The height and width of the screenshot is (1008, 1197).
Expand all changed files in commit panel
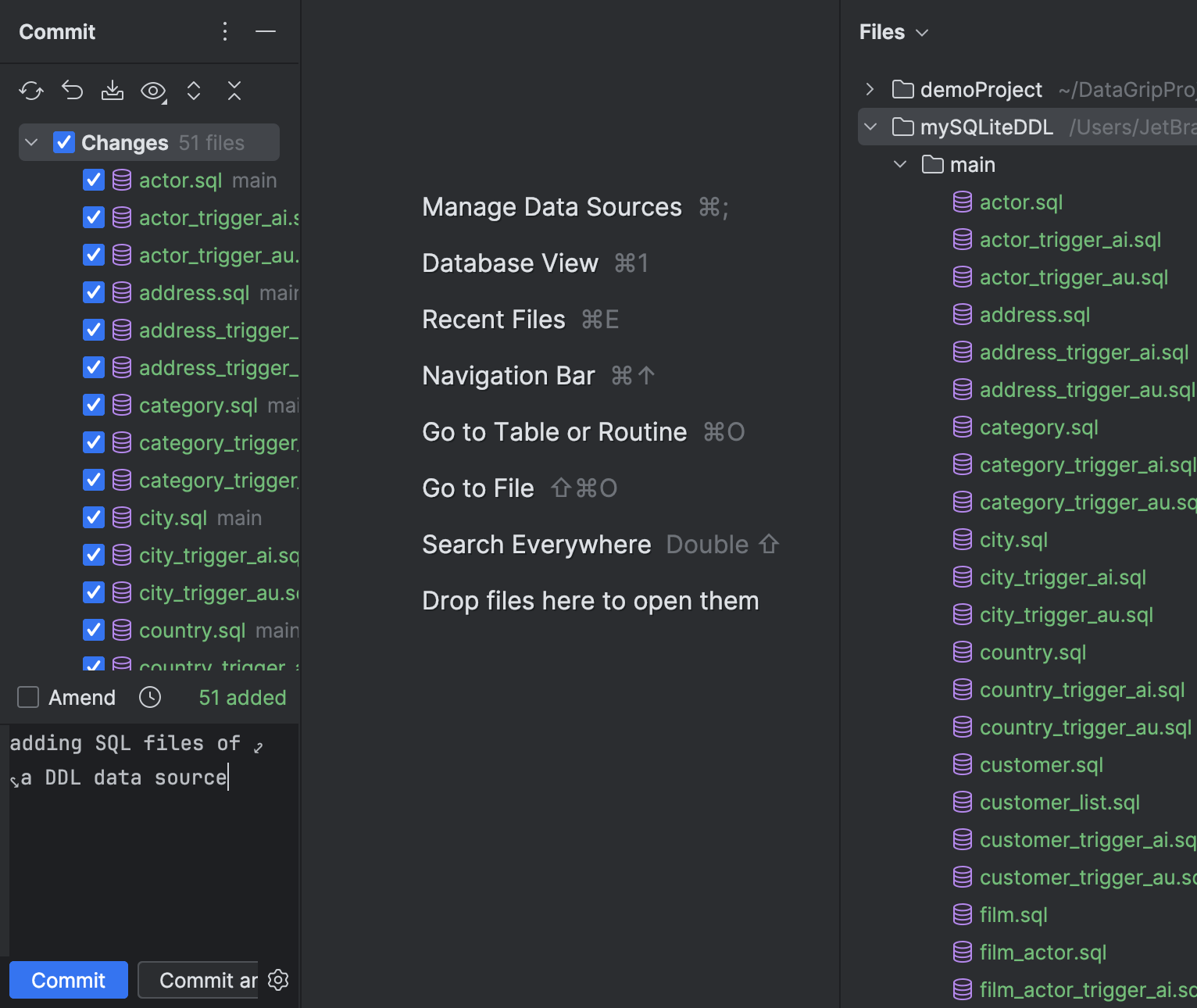coord(194,91)
